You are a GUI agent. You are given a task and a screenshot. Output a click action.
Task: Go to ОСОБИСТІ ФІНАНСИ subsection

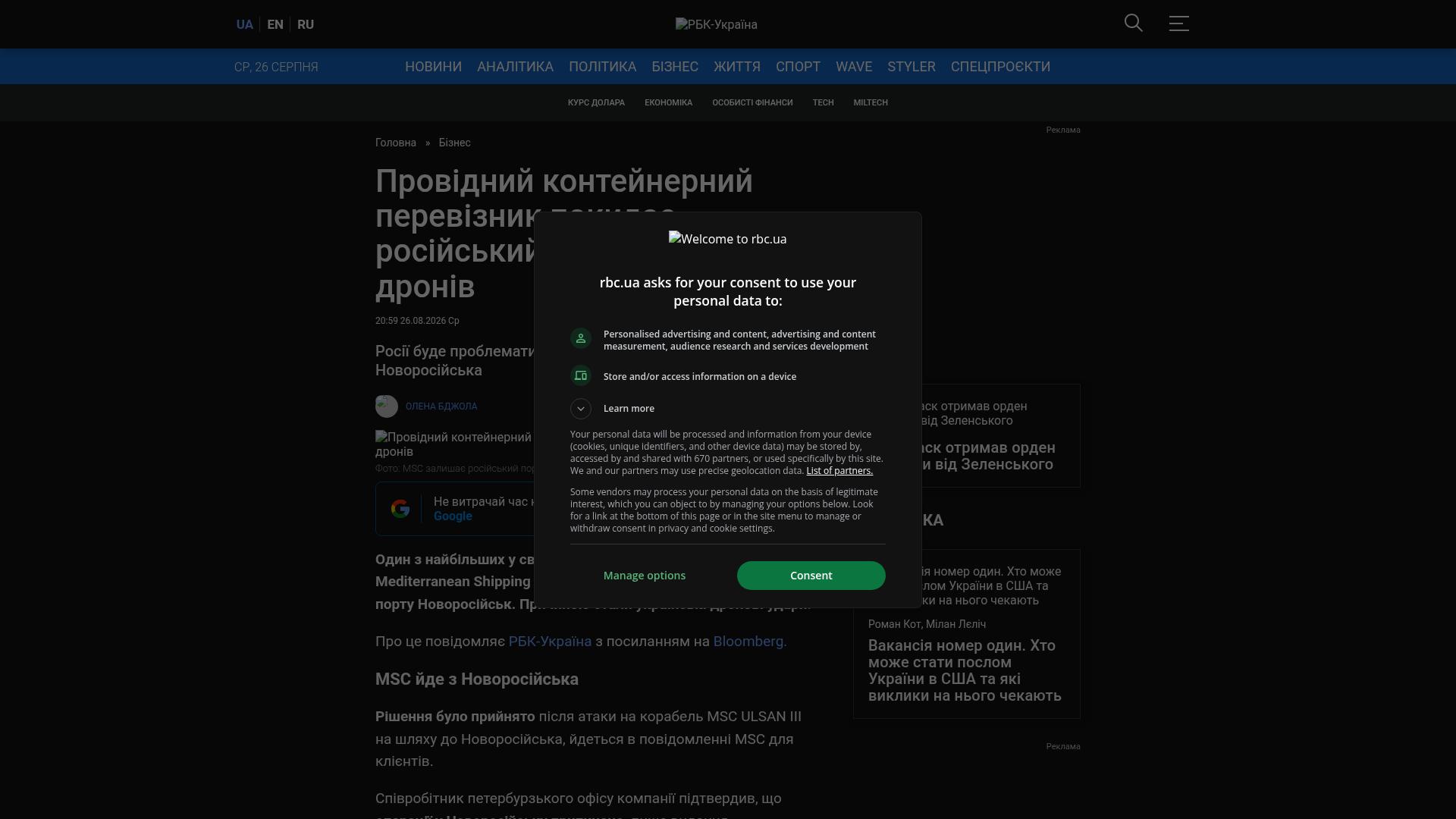tap(752, 102)
